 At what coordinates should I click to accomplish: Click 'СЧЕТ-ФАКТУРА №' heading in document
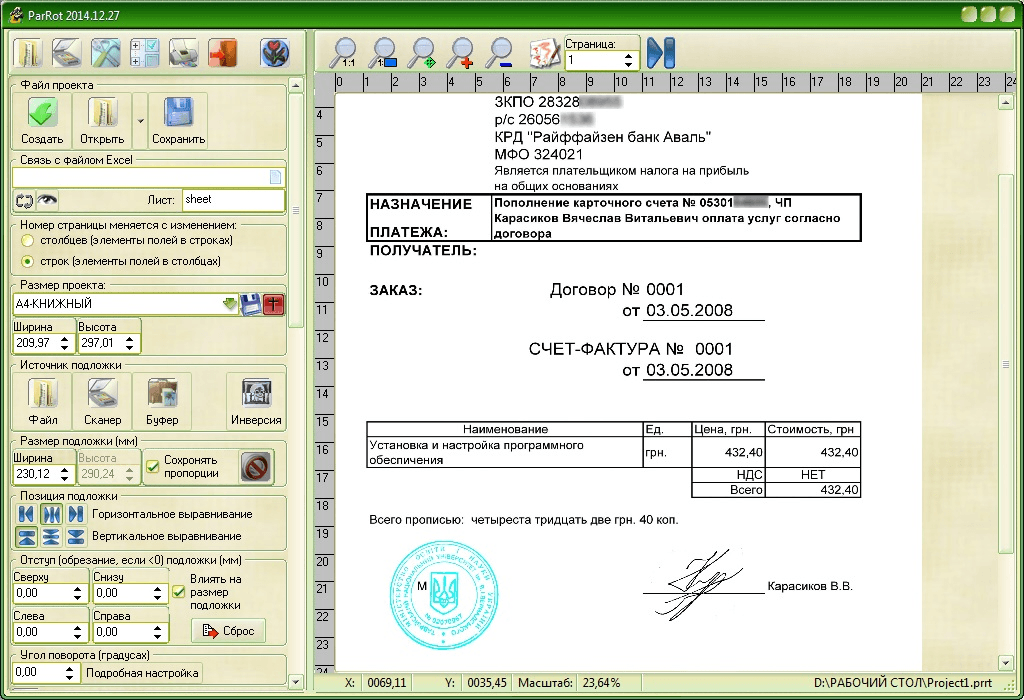point(606,349)
